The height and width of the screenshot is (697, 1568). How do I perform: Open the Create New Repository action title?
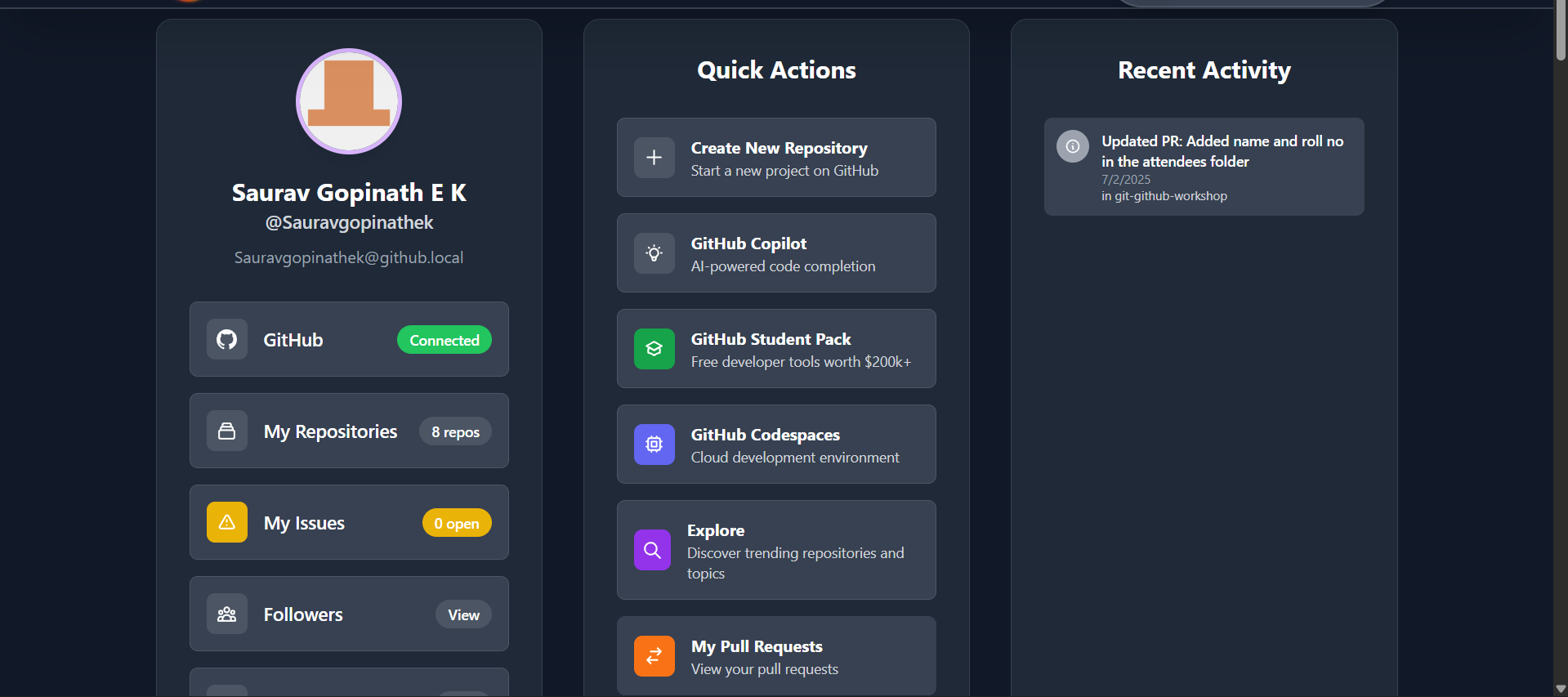point(779,148)
